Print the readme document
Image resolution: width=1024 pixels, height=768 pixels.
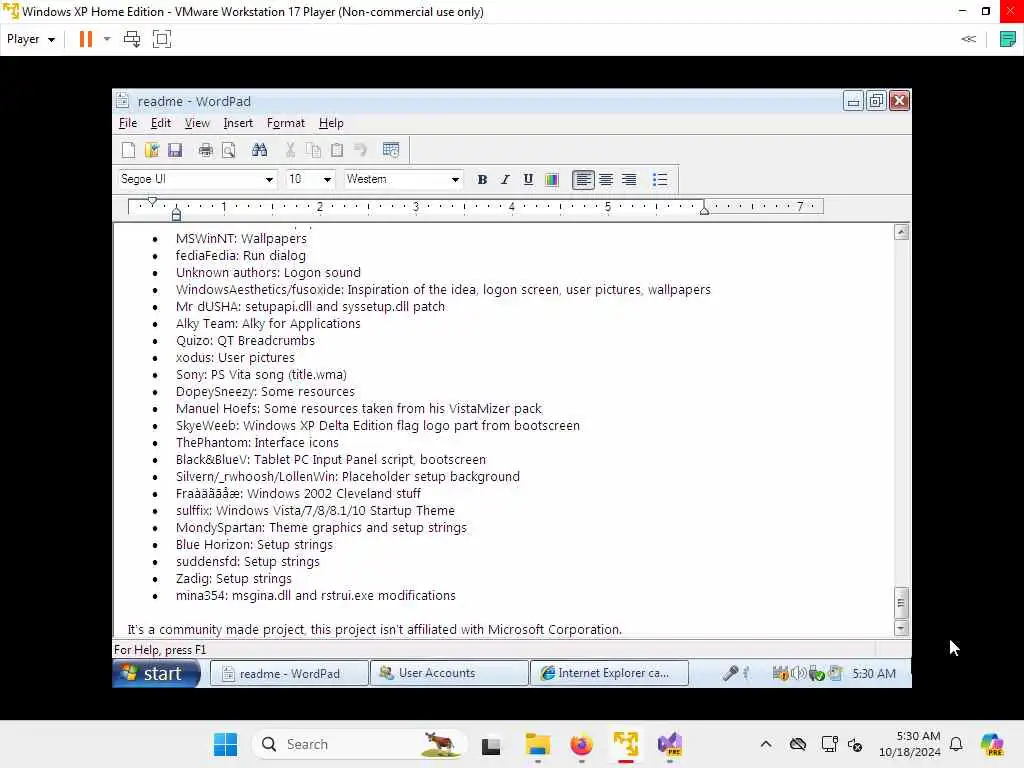point(206,150)
